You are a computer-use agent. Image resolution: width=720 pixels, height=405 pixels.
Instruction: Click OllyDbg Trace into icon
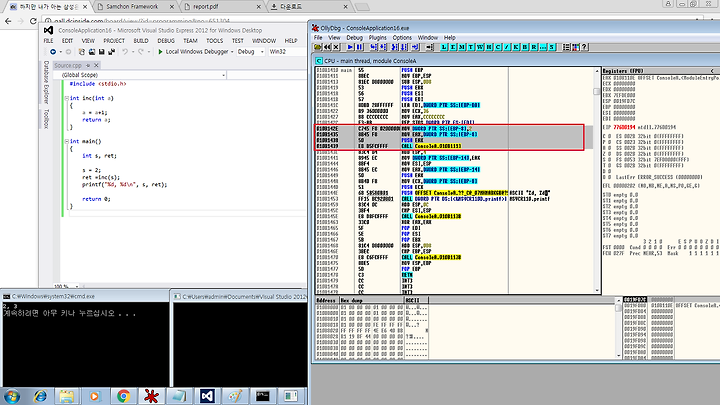(x=394, y=47)
